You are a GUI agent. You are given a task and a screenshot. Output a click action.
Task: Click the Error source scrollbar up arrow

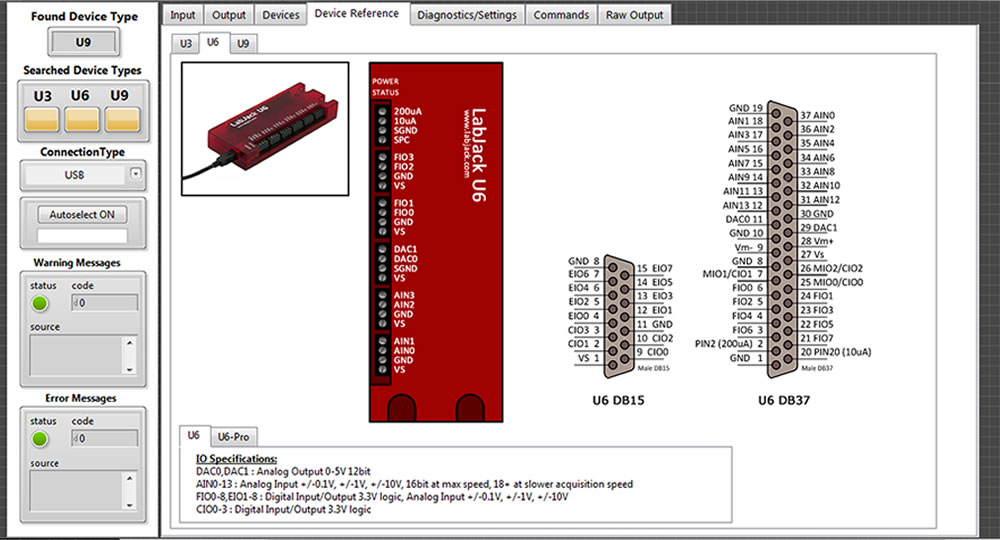[129, 478]
